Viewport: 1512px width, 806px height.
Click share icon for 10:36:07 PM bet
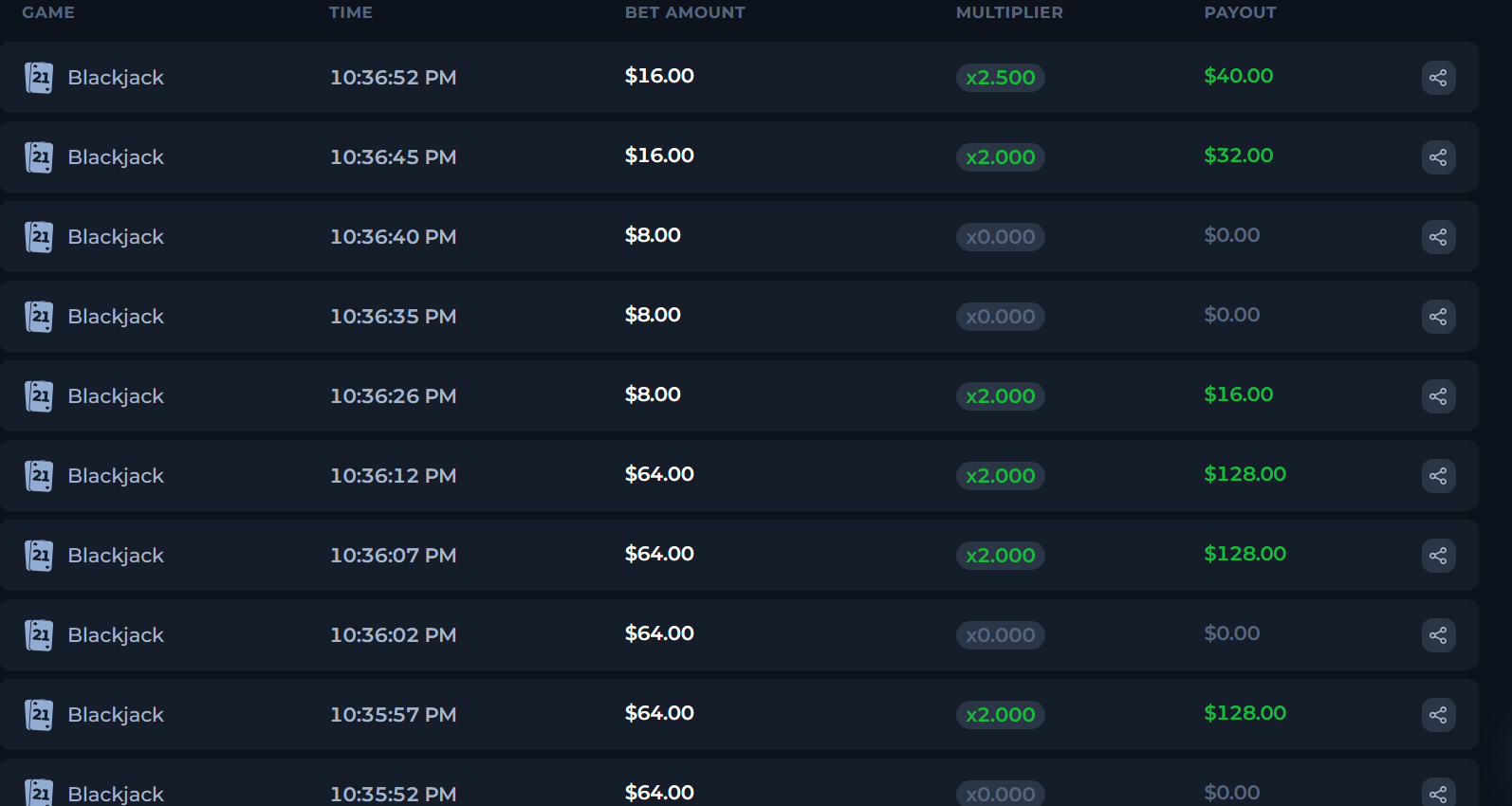1438,556
